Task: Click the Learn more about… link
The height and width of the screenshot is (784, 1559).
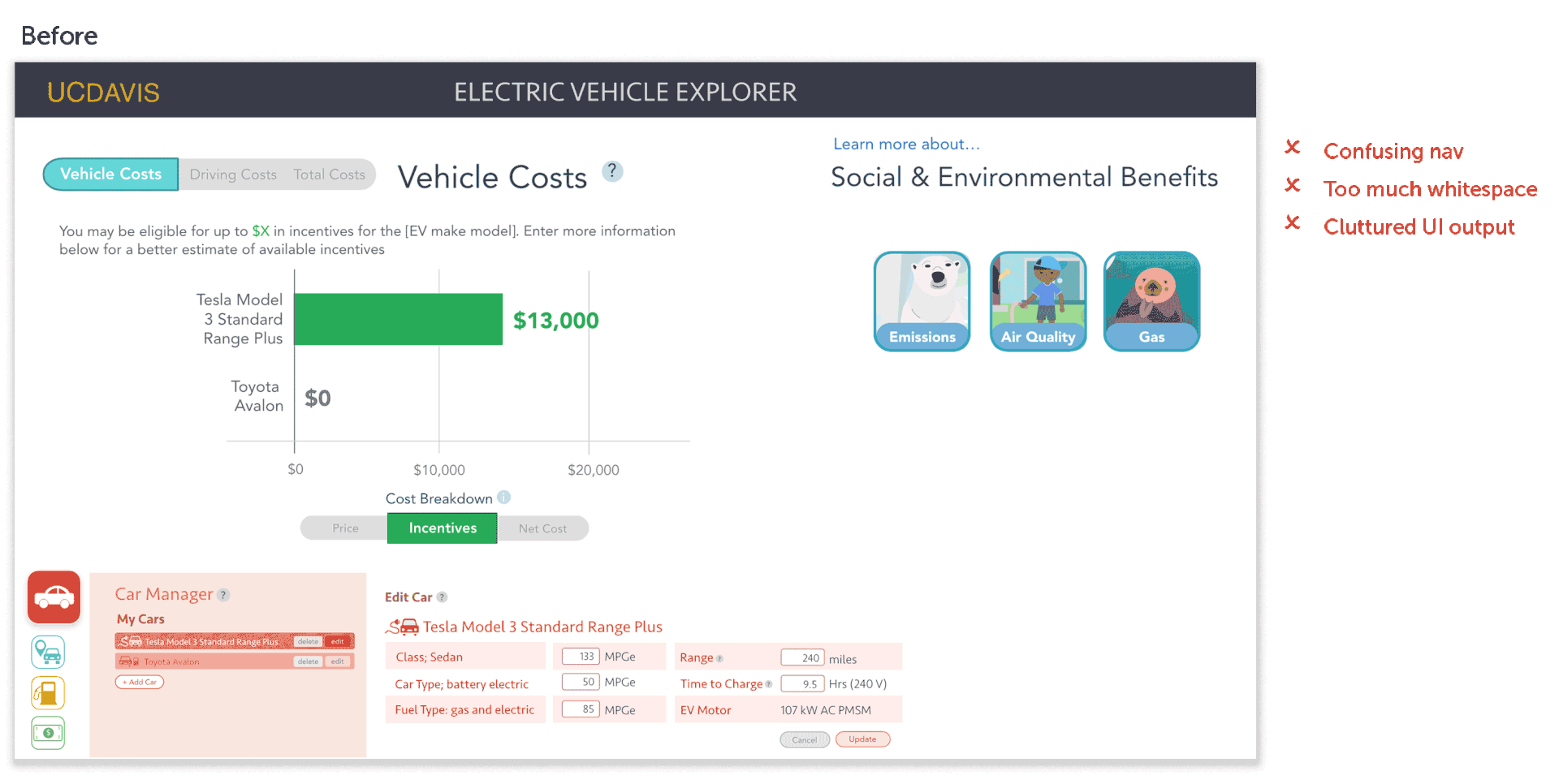Action: tap(906, 144)
